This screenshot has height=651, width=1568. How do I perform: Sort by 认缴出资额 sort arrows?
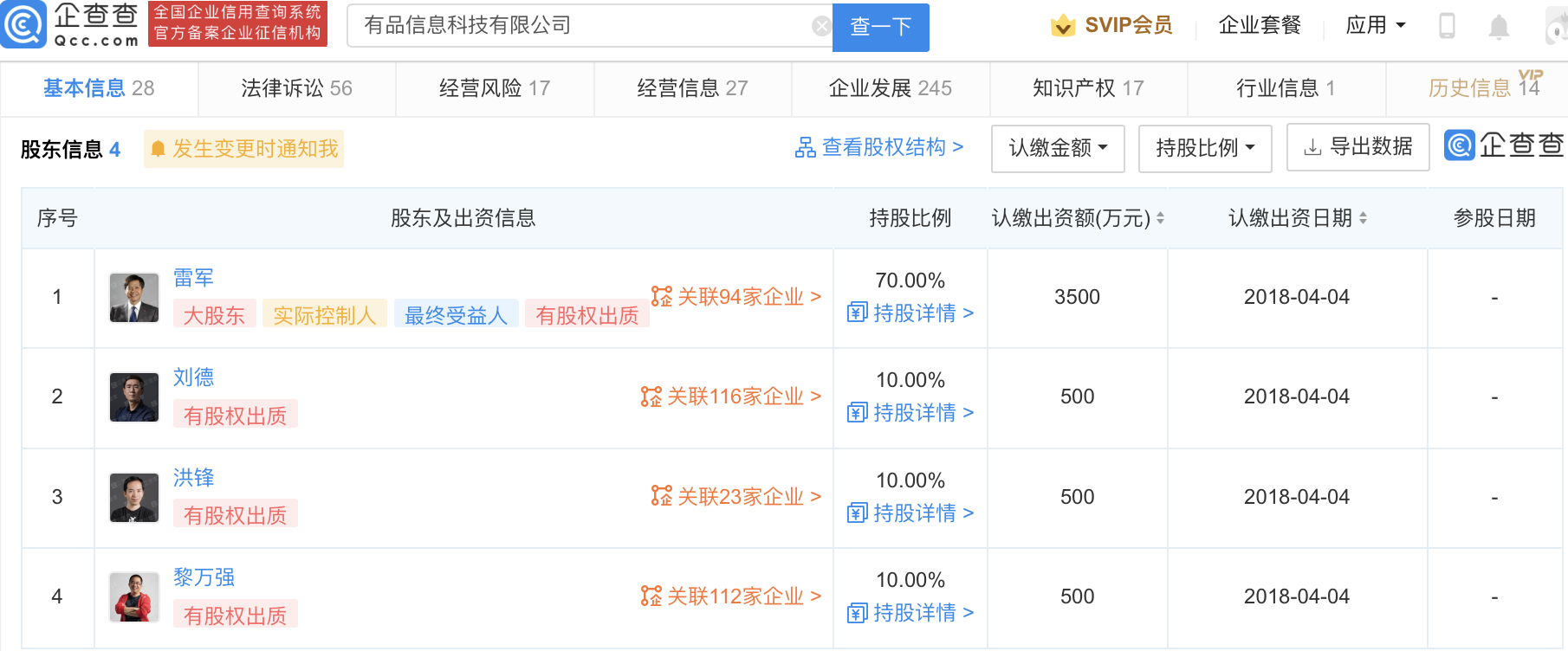[1160, 218]
